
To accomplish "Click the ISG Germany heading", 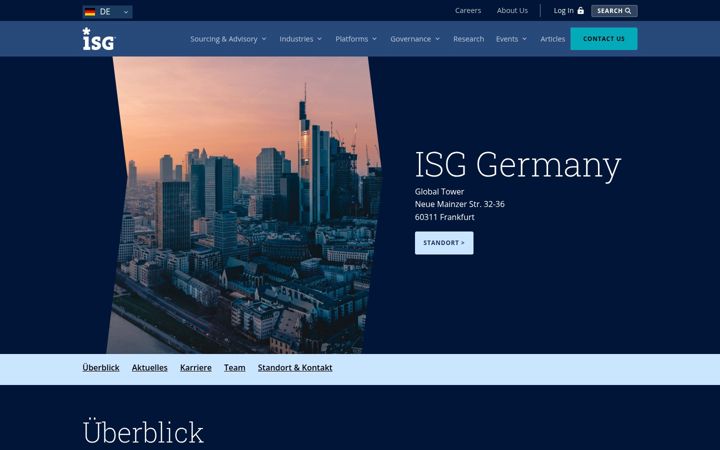I will coord(518,164).
